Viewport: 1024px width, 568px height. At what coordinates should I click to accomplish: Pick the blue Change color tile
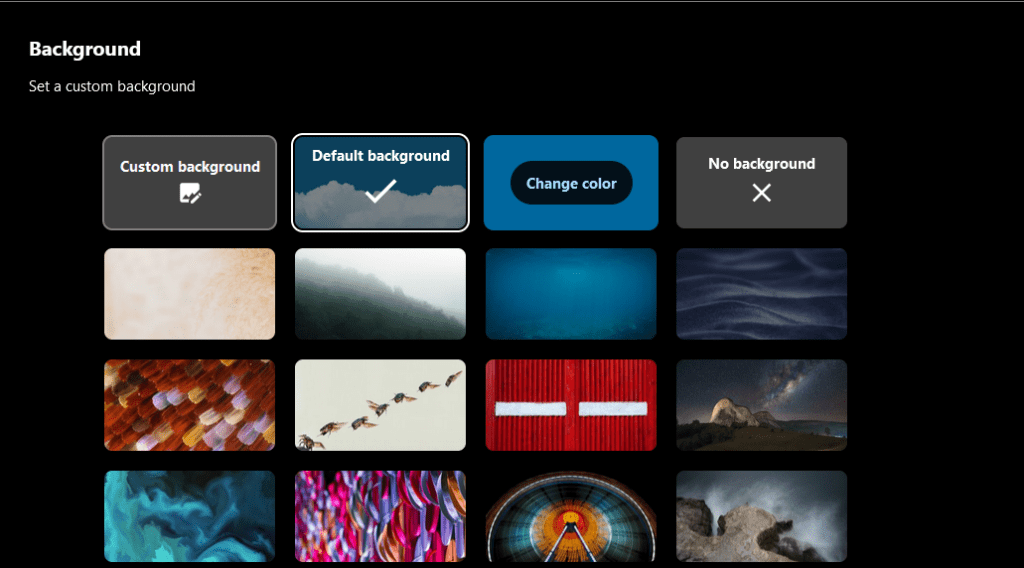tap(571, 183)
